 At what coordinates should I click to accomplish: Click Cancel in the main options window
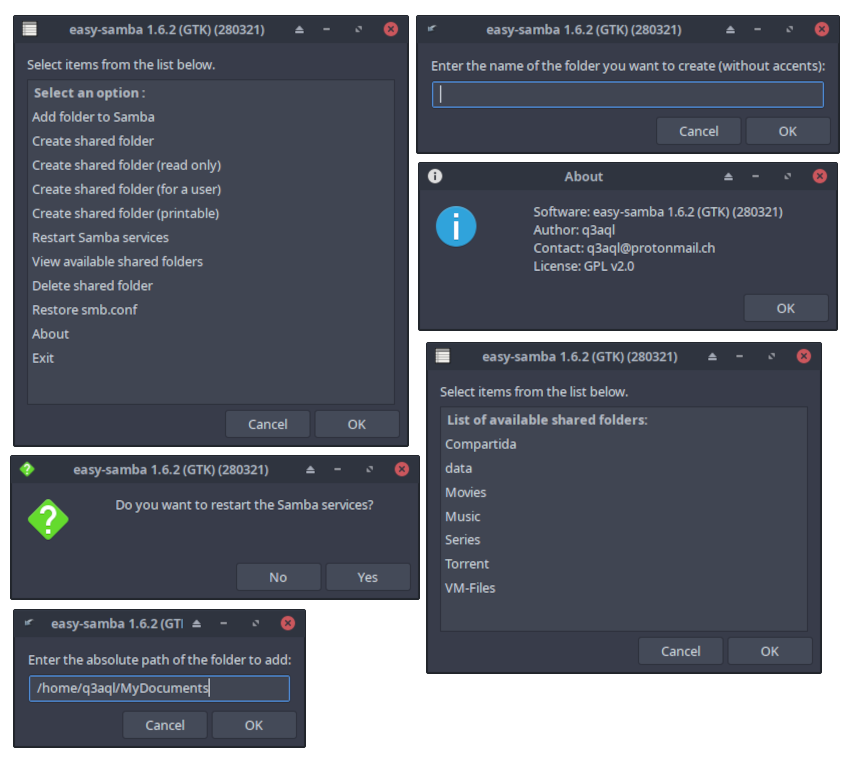tap(268, 424)
